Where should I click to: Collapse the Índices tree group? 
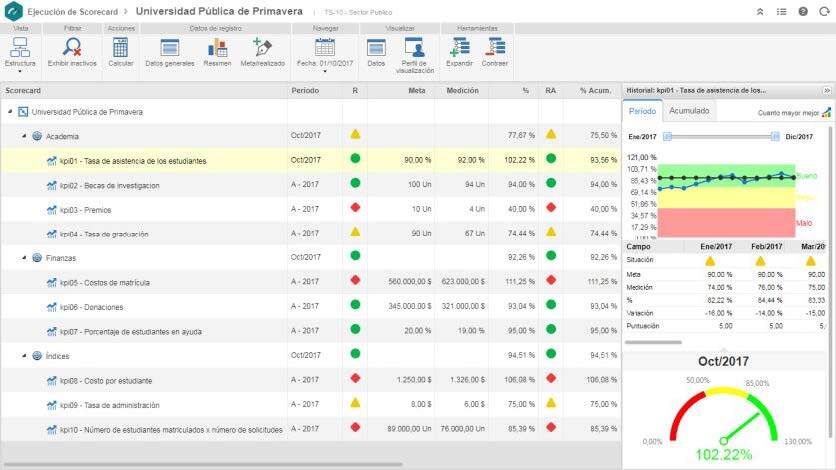coord(24,355)
